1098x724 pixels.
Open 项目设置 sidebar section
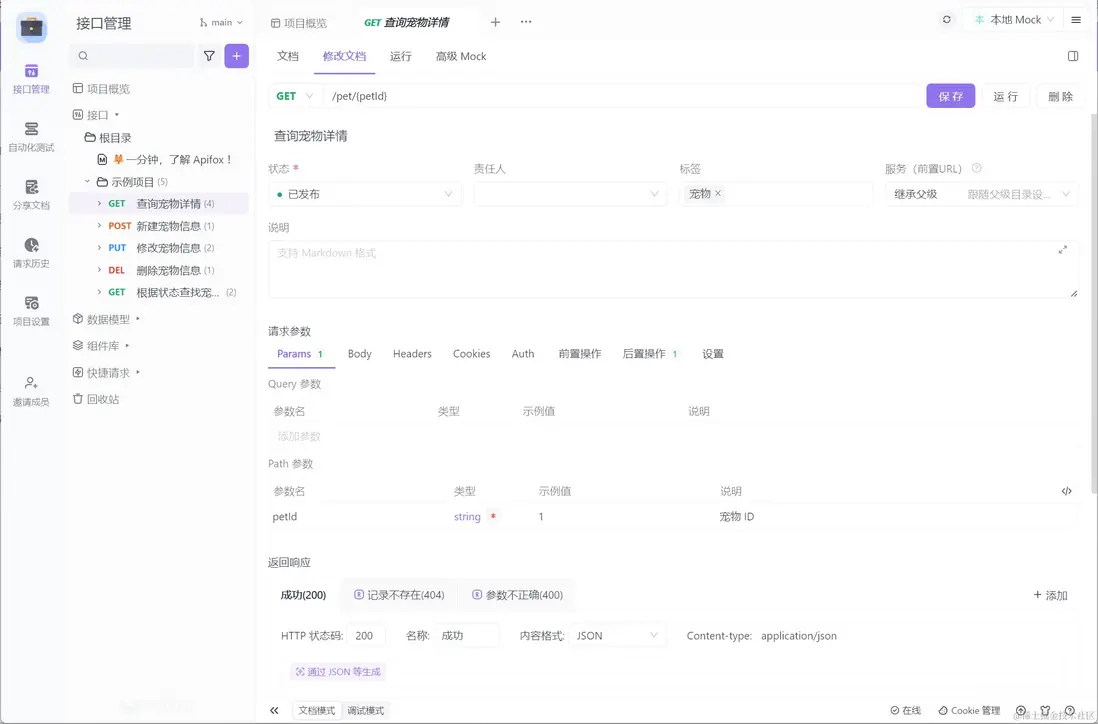[31, 311]
